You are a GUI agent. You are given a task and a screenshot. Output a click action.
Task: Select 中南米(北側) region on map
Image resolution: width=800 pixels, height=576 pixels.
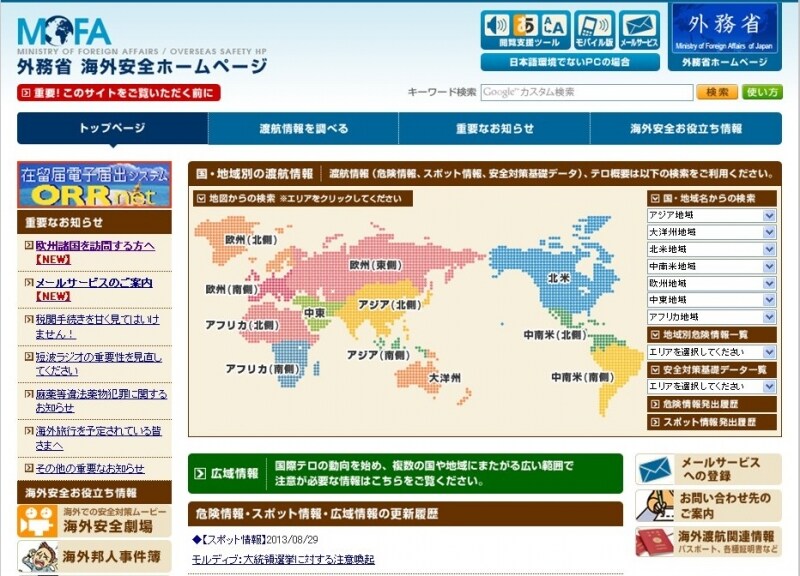555,335
